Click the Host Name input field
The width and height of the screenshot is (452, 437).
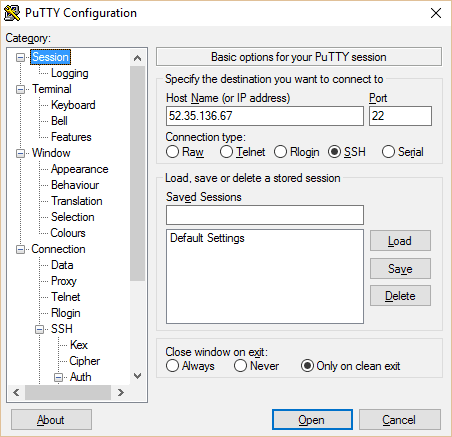pos(265,116)
